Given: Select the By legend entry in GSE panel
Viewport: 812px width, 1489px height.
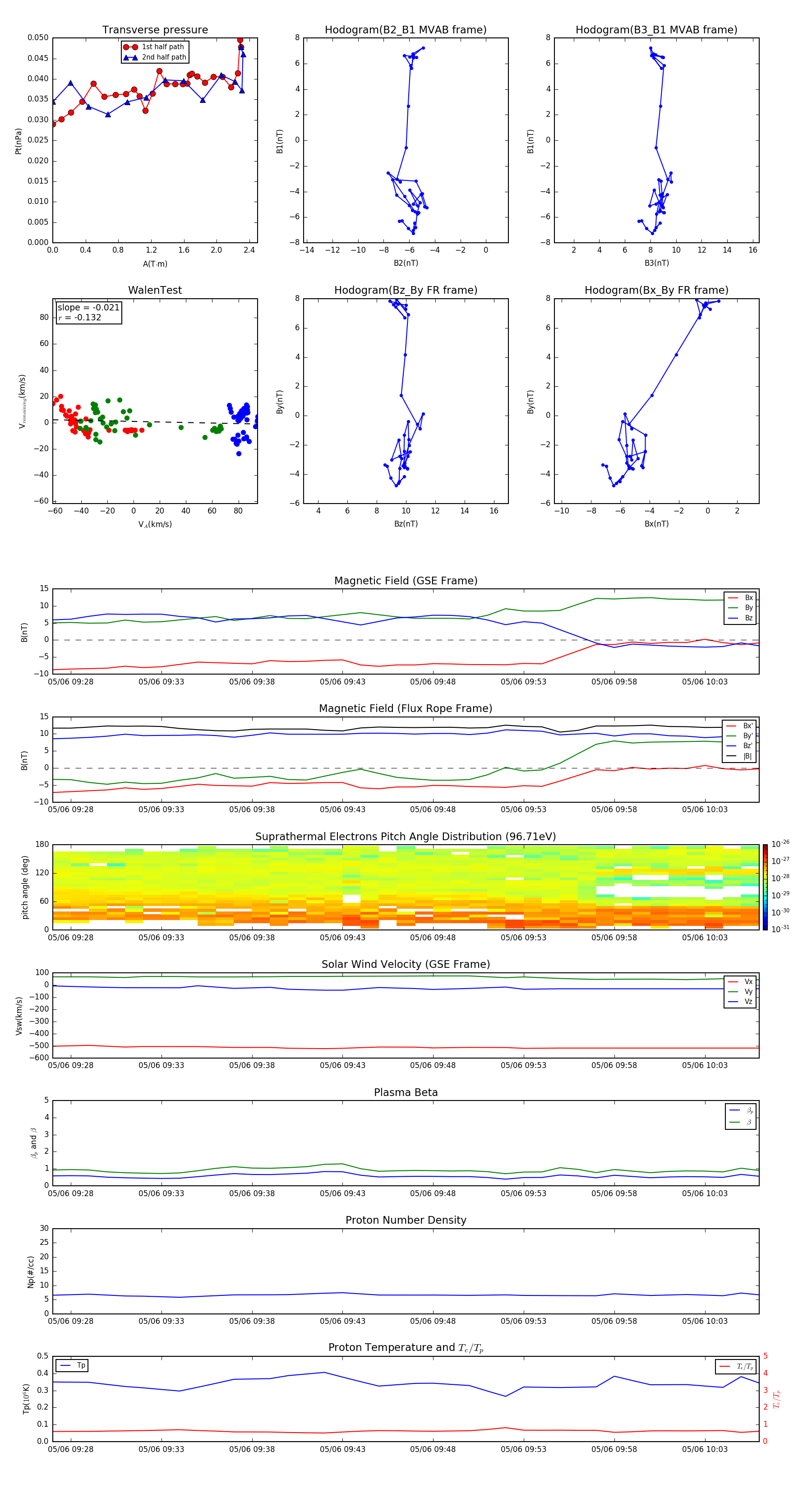Looking at the screenshot, I should tap(740, 607).
